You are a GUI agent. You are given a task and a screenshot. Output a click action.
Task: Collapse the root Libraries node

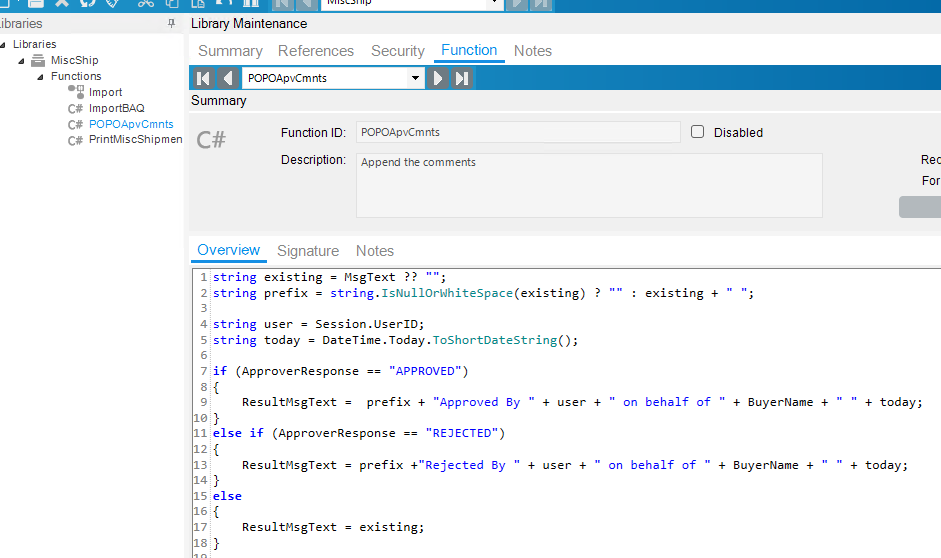pyautogui.click(x=4, y=44)
